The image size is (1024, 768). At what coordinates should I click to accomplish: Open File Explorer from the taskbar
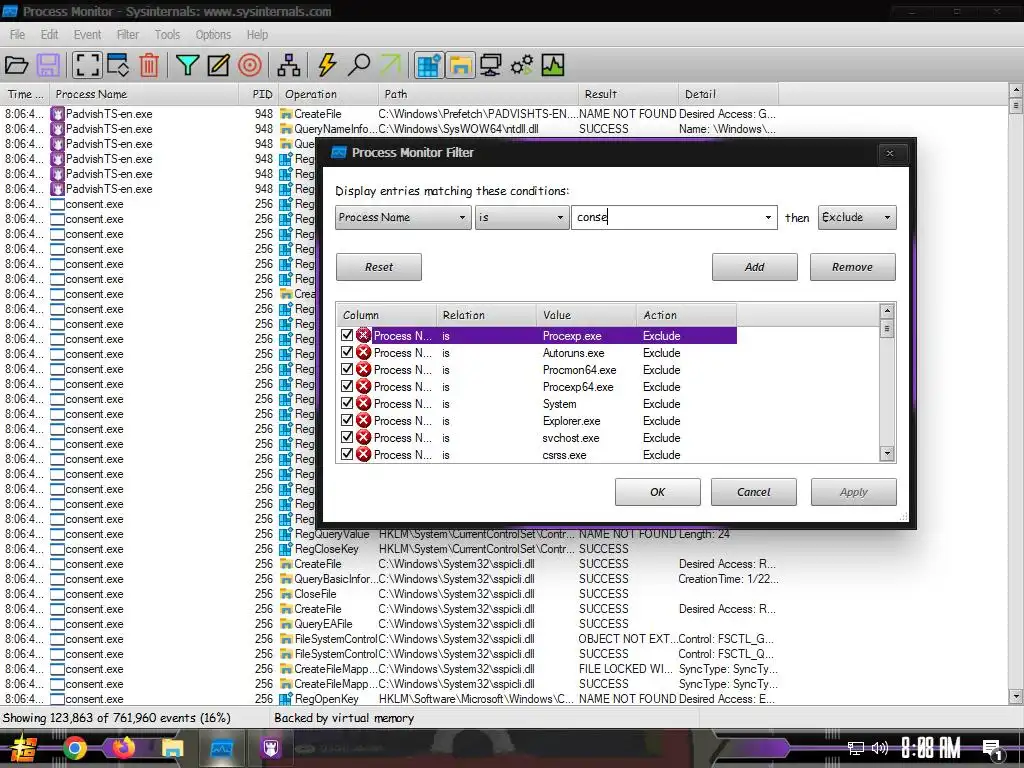[172, 748]
